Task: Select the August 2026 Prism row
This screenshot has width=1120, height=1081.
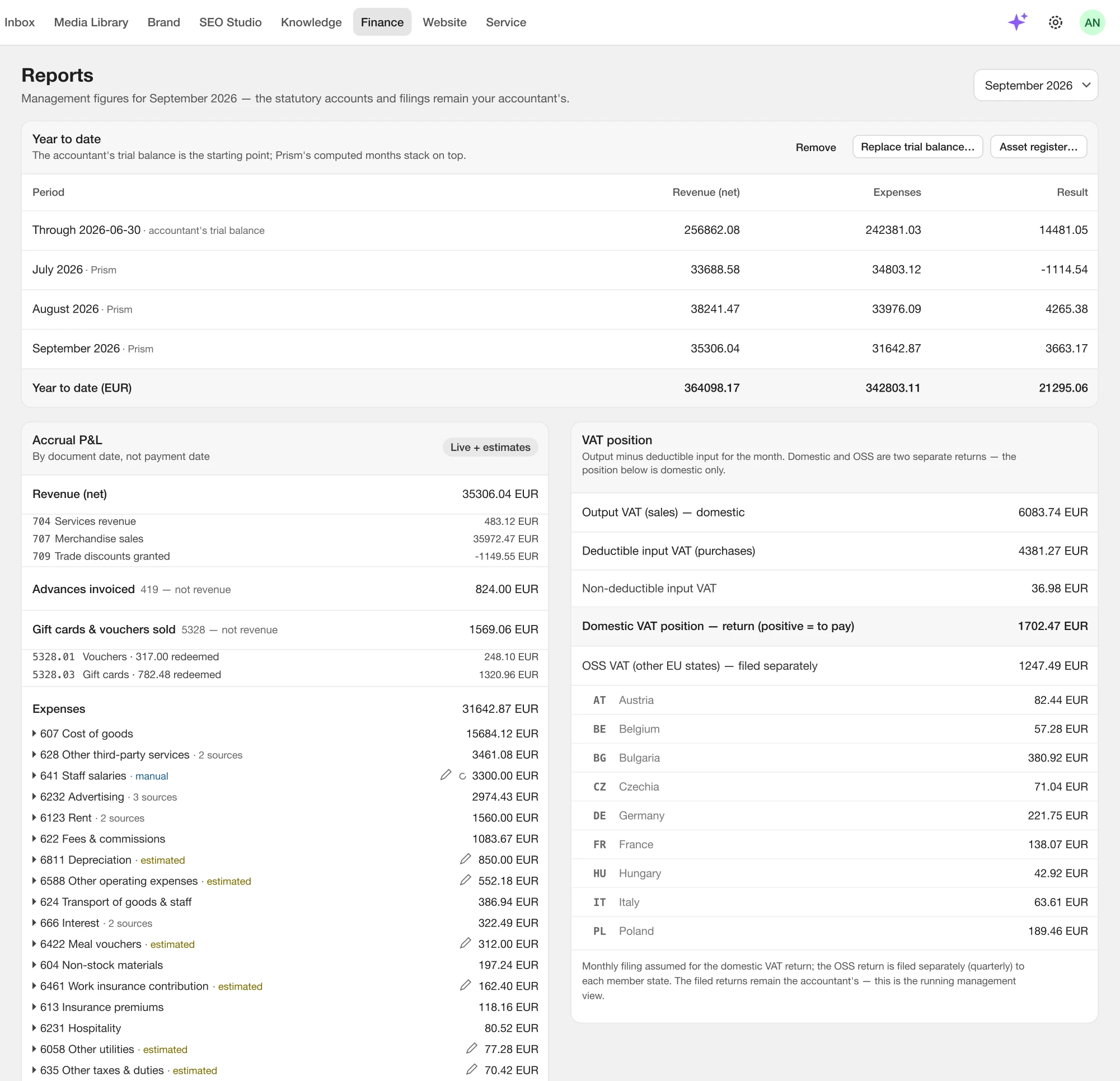Action: (559, 309)
